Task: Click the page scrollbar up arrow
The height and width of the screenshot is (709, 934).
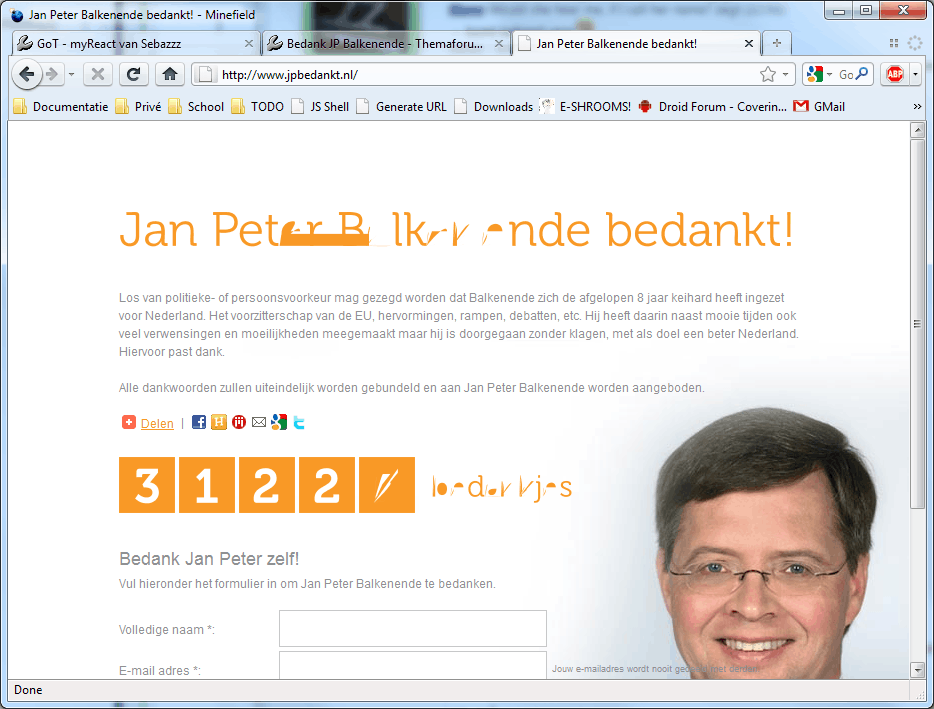Action: pos(917,130)
